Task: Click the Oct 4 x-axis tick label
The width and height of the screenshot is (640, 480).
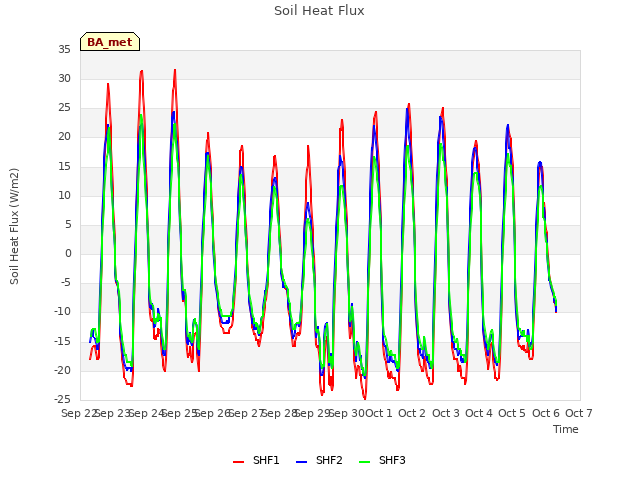Action: point(479,413)
